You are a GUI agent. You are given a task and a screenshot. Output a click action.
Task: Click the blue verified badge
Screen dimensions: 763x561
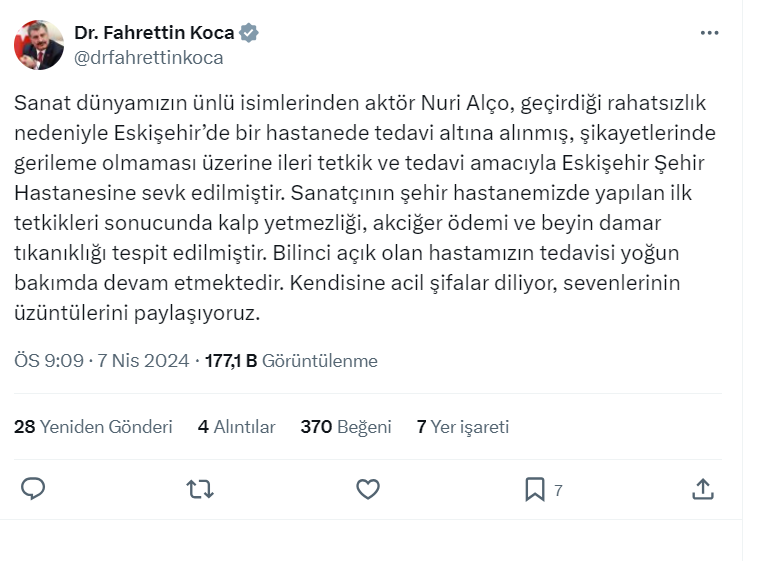(249, 33)
